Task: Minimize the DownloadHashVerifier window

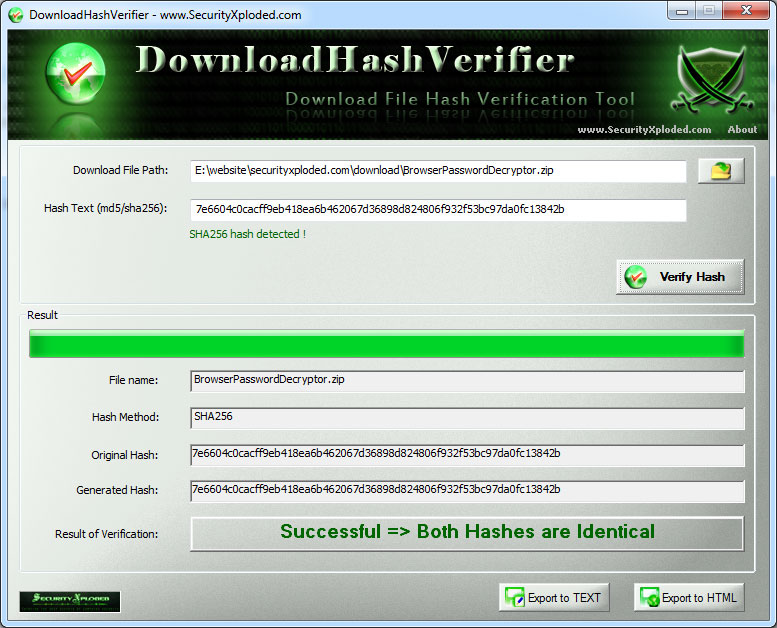Action: (x=683, y=12)
